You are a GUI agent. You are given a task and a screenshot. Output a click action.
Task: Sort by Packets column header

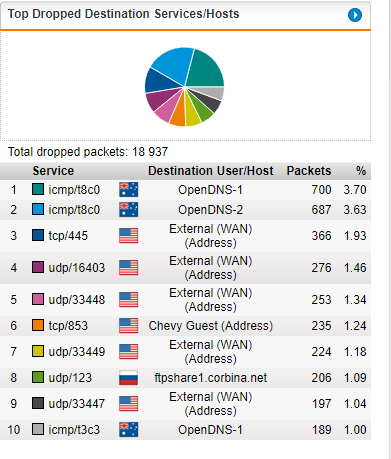pos(309,171)
